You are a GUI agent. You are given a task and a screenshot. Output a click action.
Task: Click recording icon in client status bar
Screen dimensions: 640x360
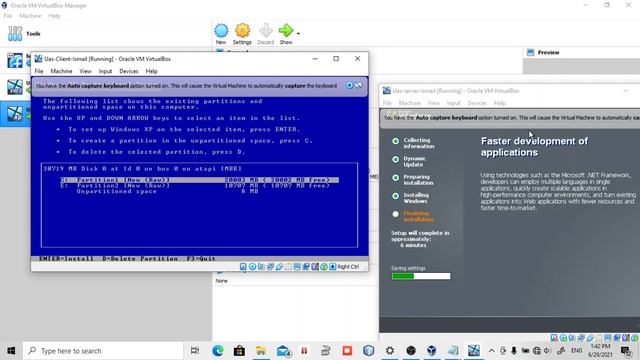306,267
